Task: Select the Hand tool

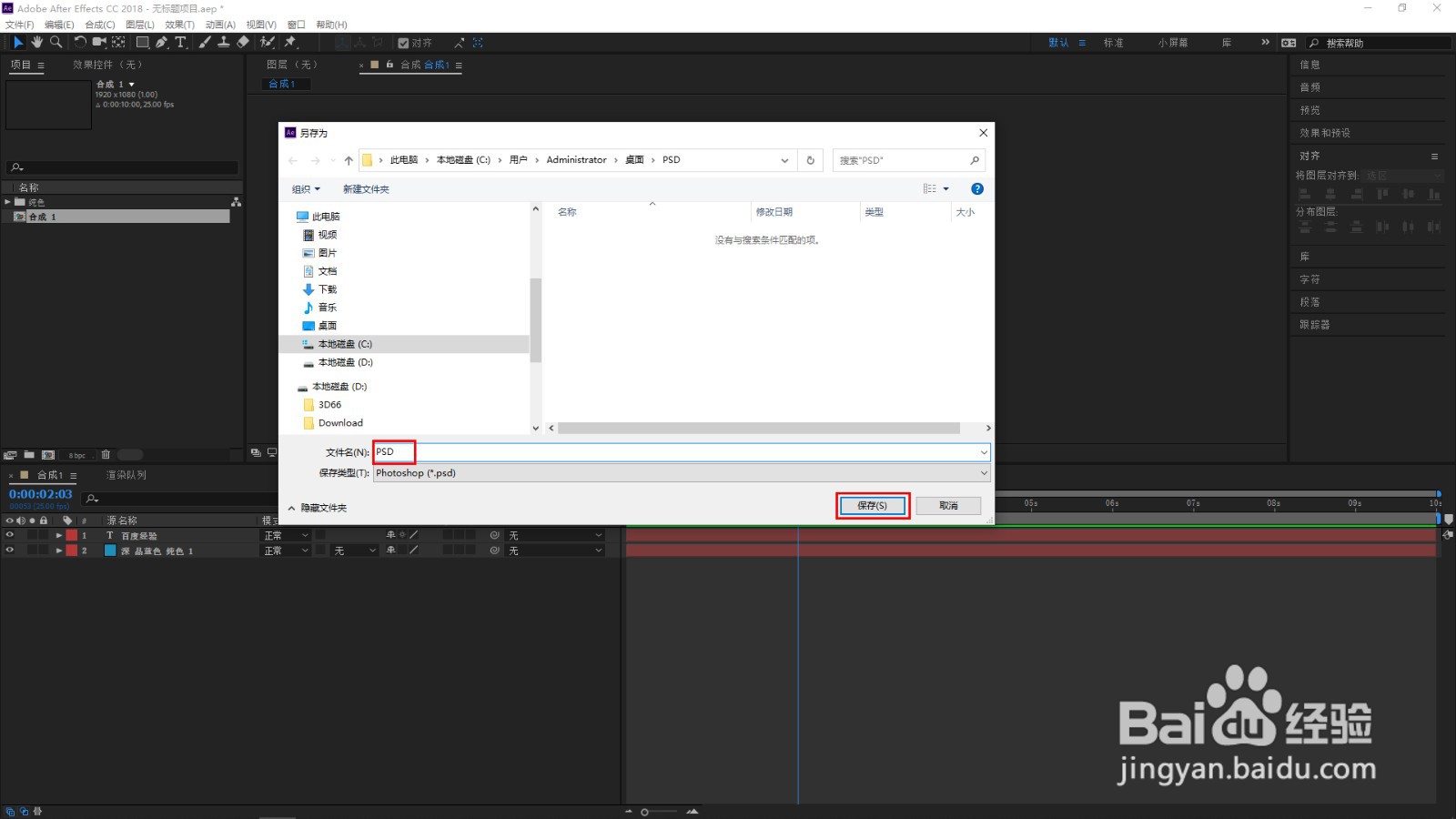Action: tap(37, 42)
